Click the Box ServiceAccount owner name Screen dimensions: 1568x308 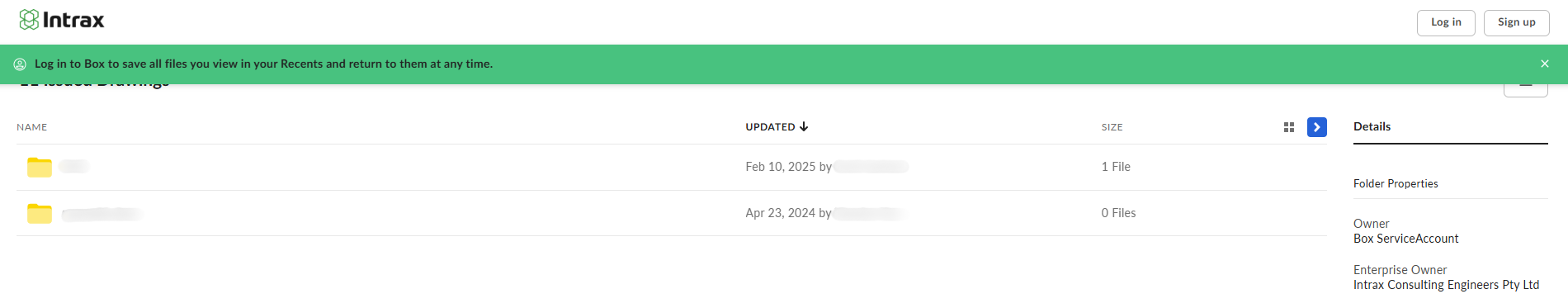(1405, 239)
